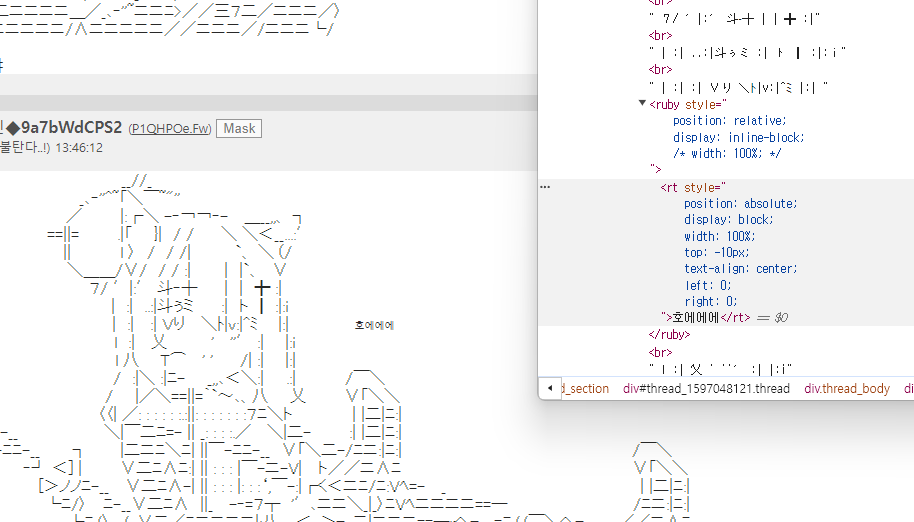Select the d_section breadcrumb item

(585, 388)
